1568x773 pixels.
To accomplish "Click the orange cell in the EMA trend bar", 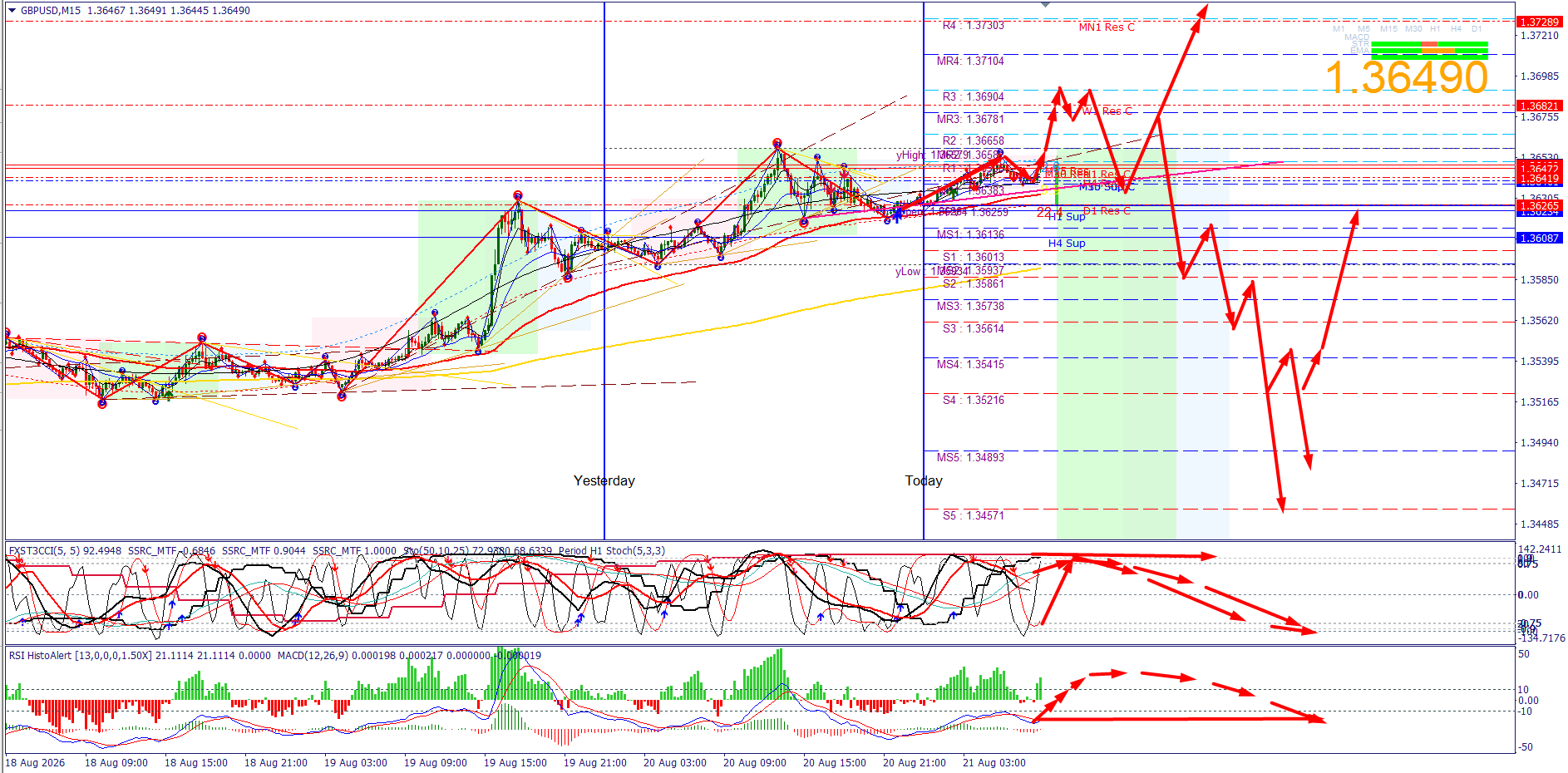I will tap(1437, 51).
